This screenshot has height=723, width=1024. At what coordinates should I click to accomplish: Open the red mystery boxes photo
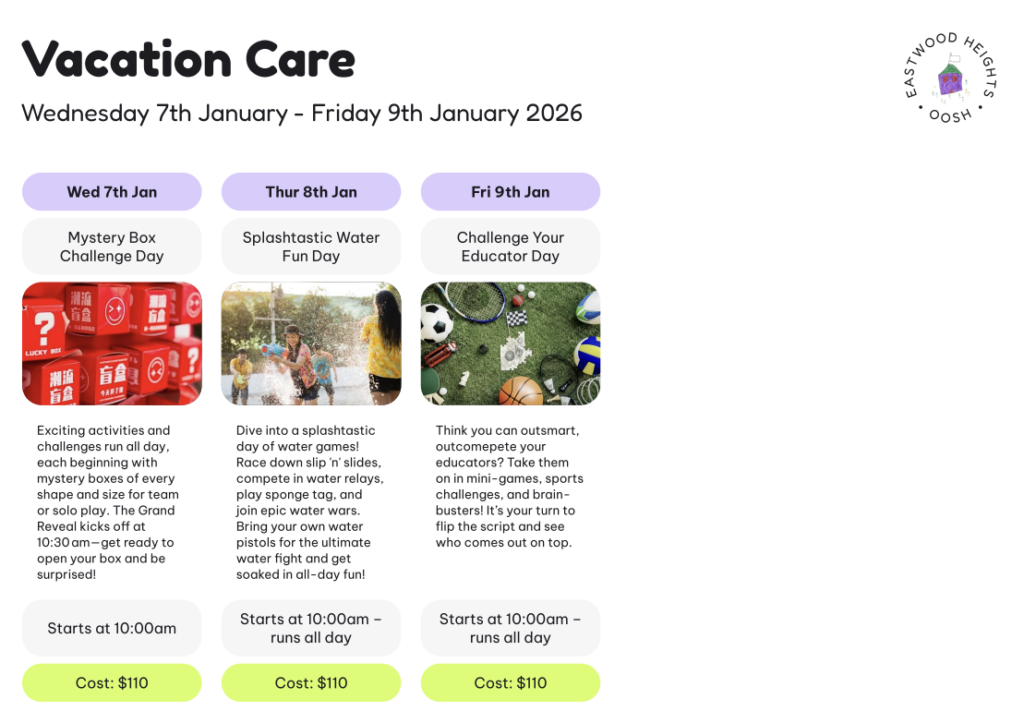click(112, 343)
